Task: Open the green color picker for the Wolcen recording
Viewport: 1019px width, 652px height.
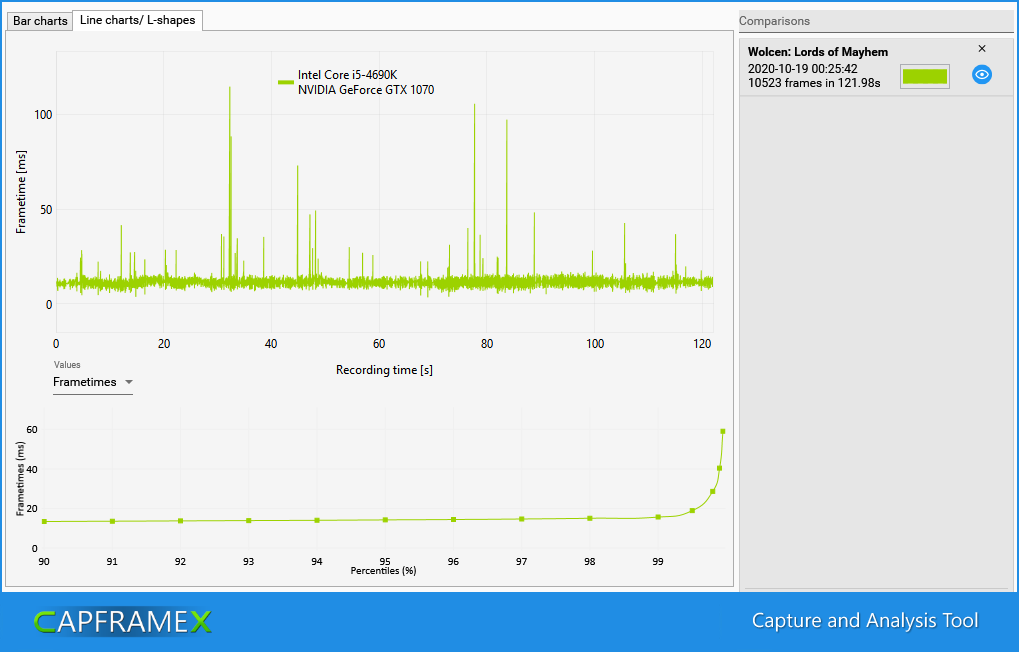Action: coord(924,77)
